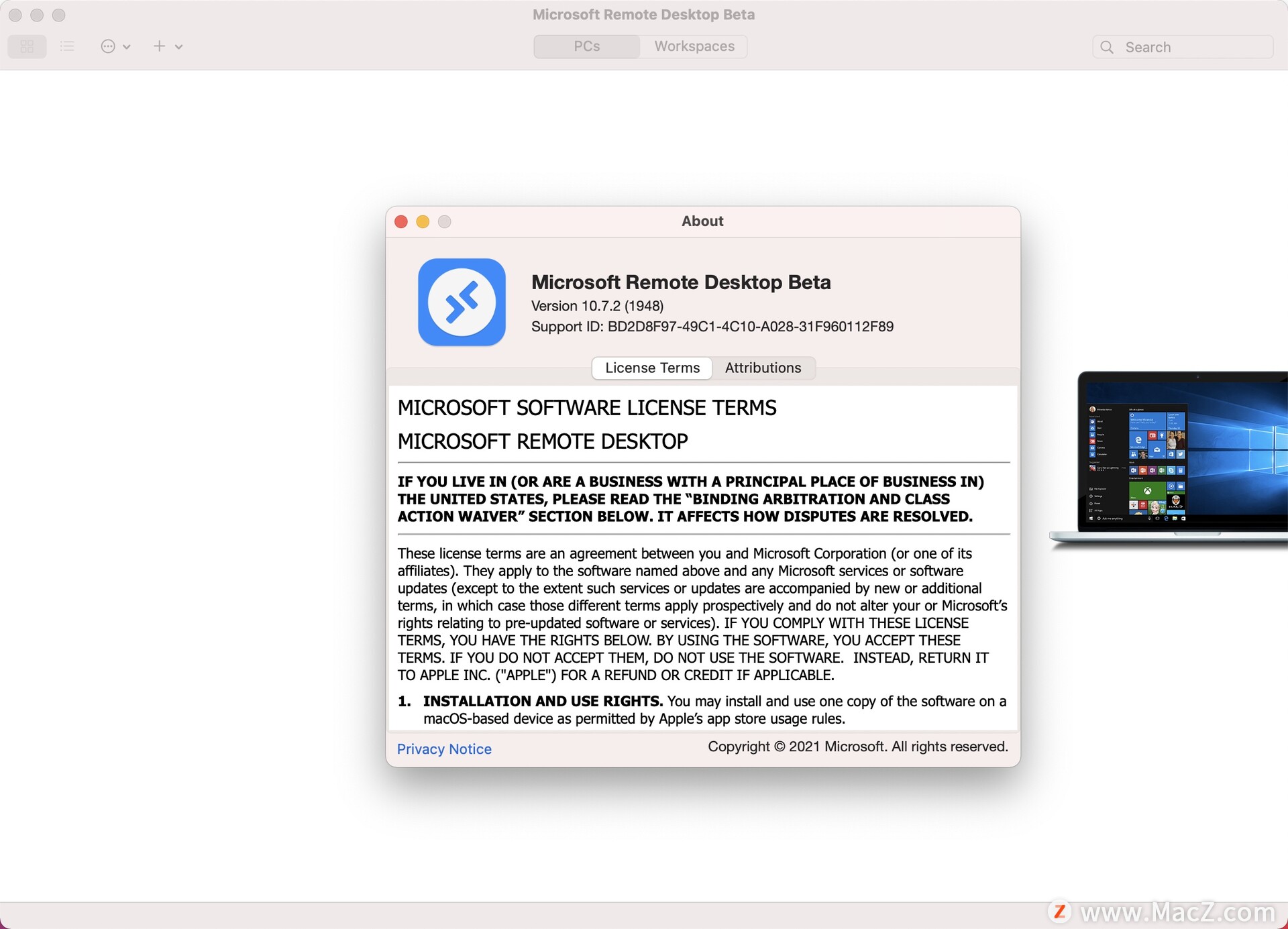Click the MICROSOFT REMOTE DESKTOP heading
The width and height of the screenshot is (1288, 929).
543,441
